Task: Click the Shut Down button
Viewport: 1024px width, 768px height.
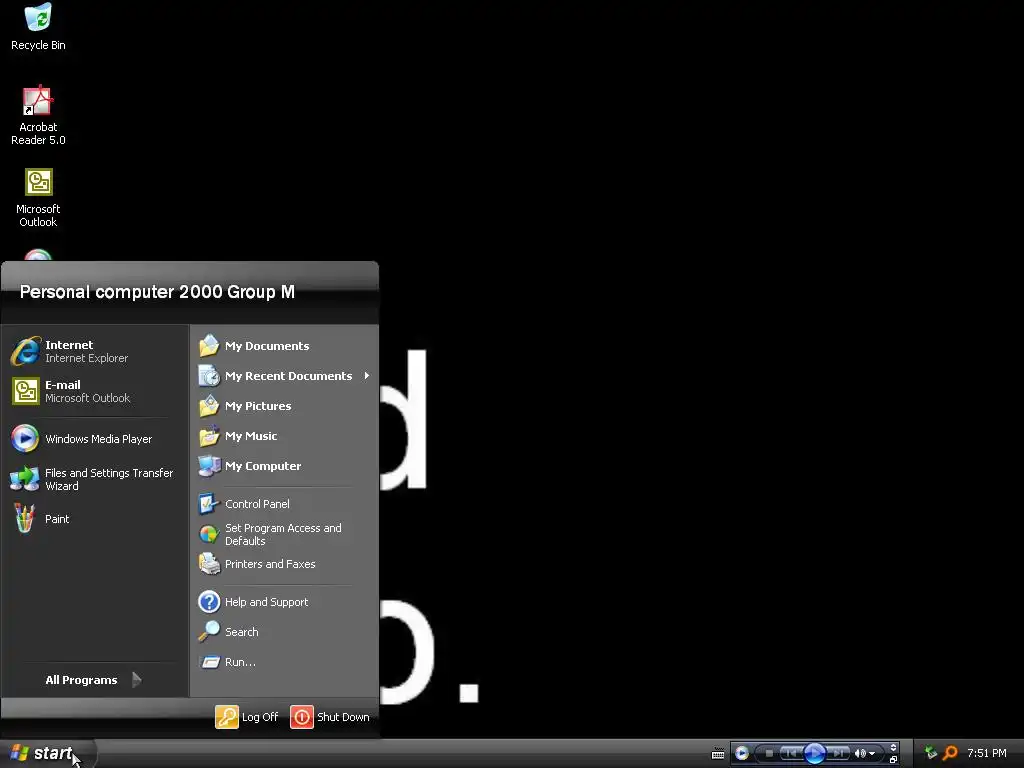Action: tap(330, 716)
